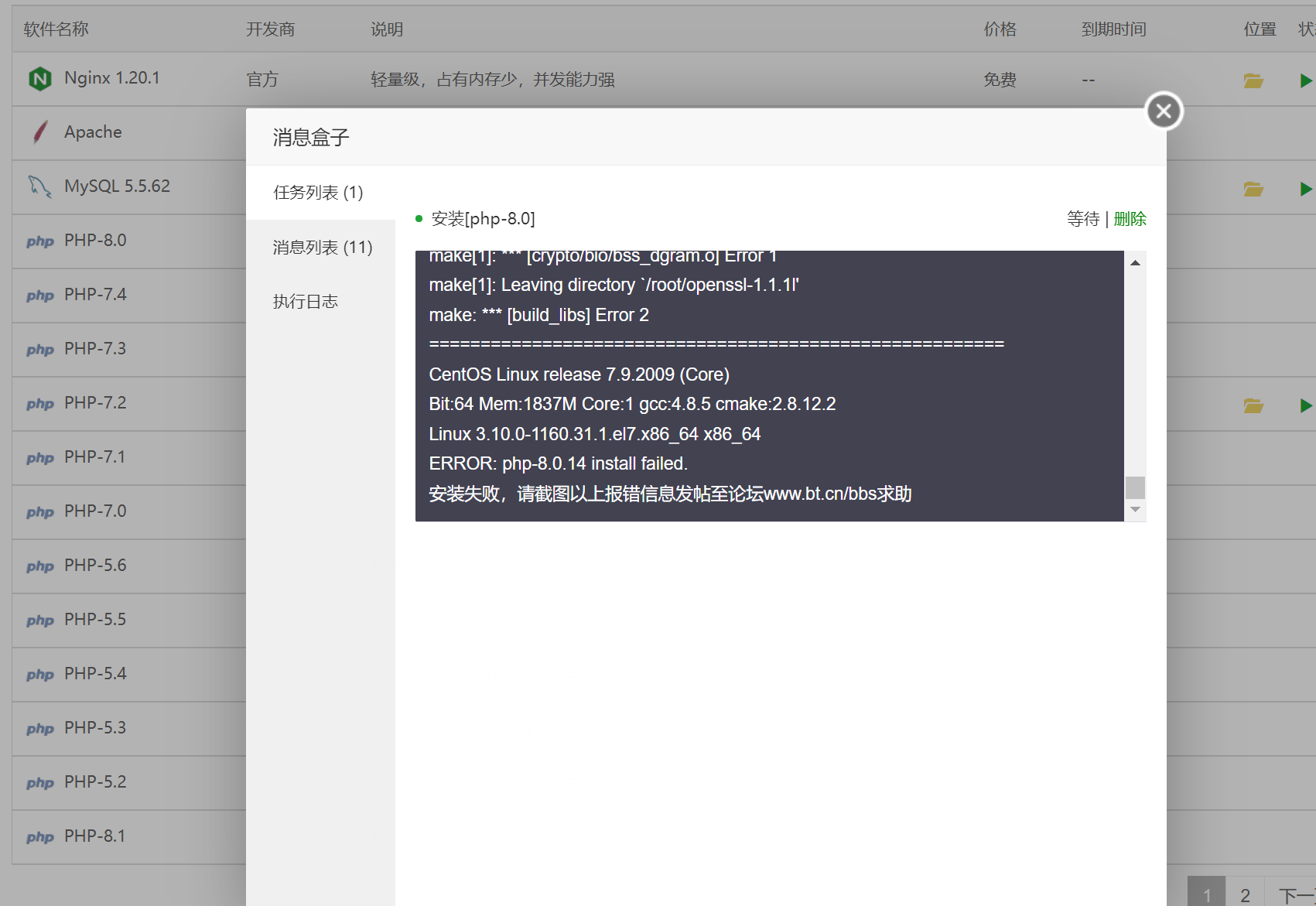Image resolution: width=1316 pixels, height=906 pixels.
Task: Select the MySQL 5.5.62 name
Action: [x=117, y=186]
